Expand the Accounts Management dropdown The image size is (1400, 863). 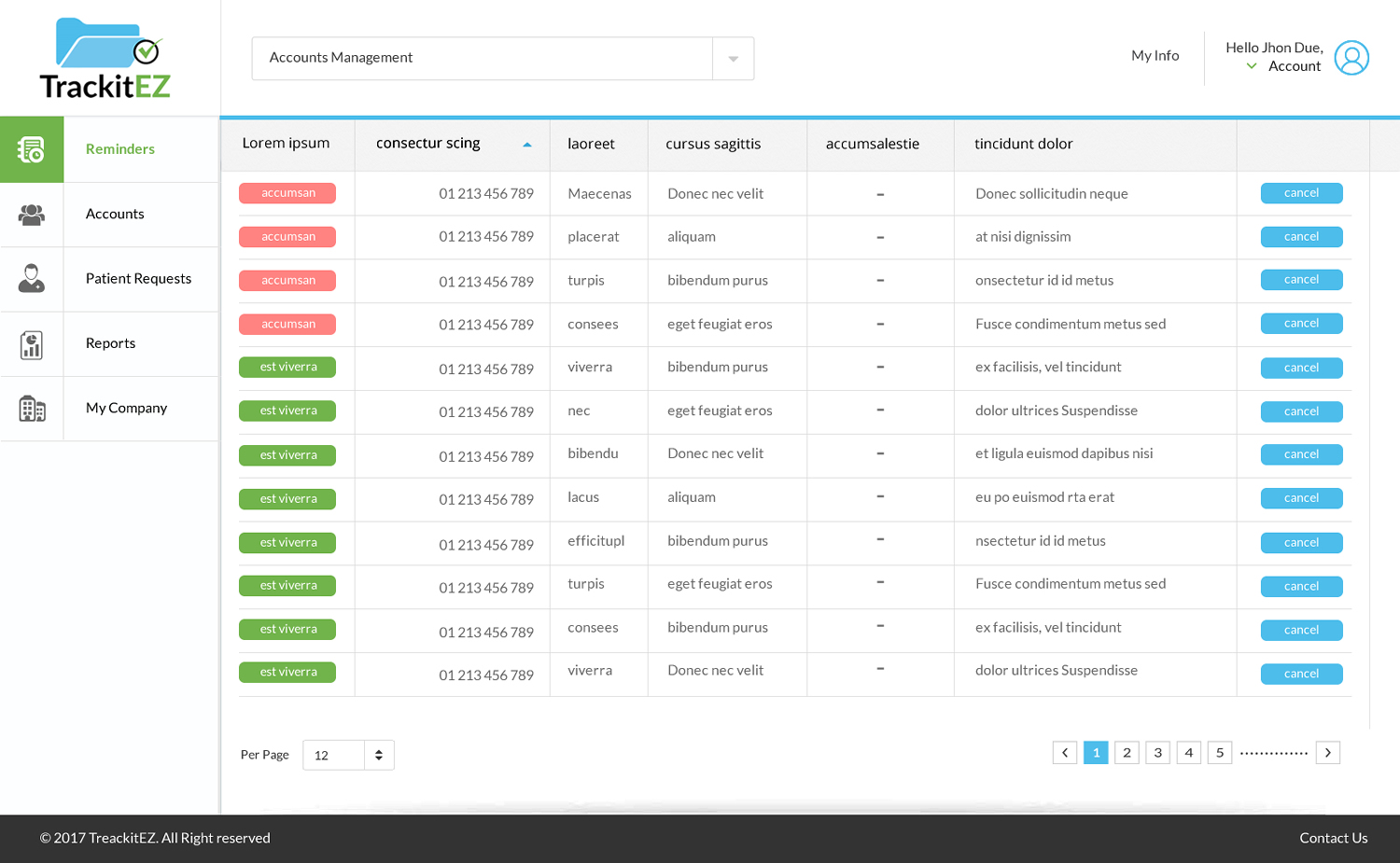pyautogui.click(x=733, y=59)
